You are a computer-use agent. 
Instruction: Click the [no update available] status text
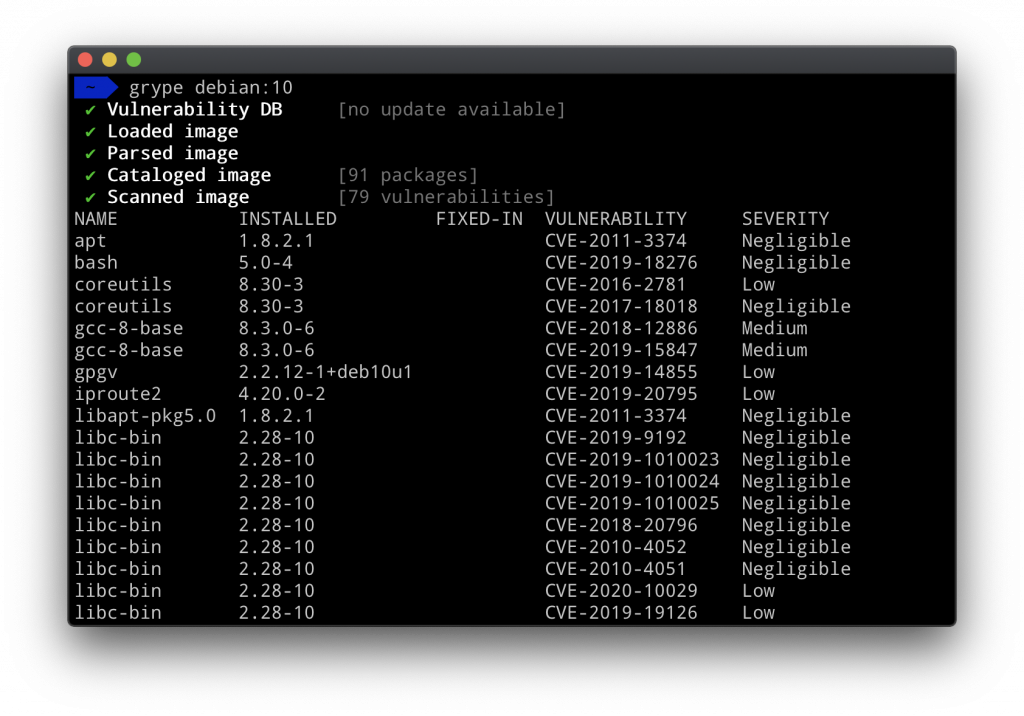(x=452, y=110)
